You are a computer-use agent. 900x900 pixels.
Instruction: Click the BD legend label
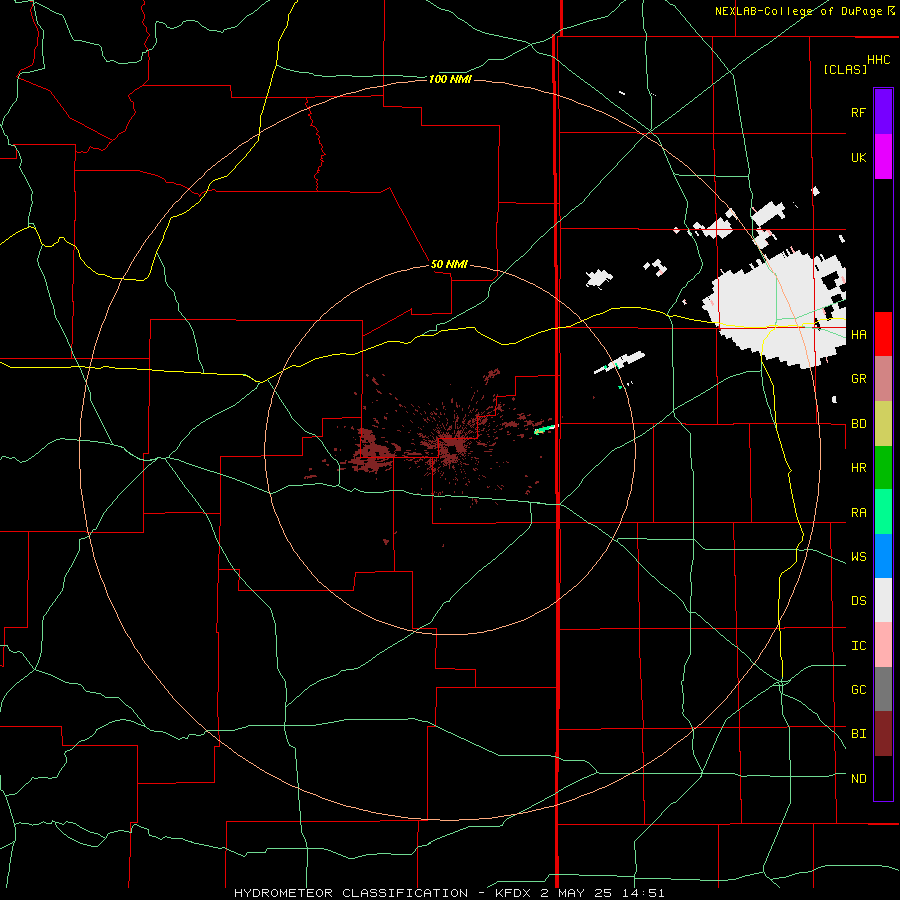pos(858,424)
